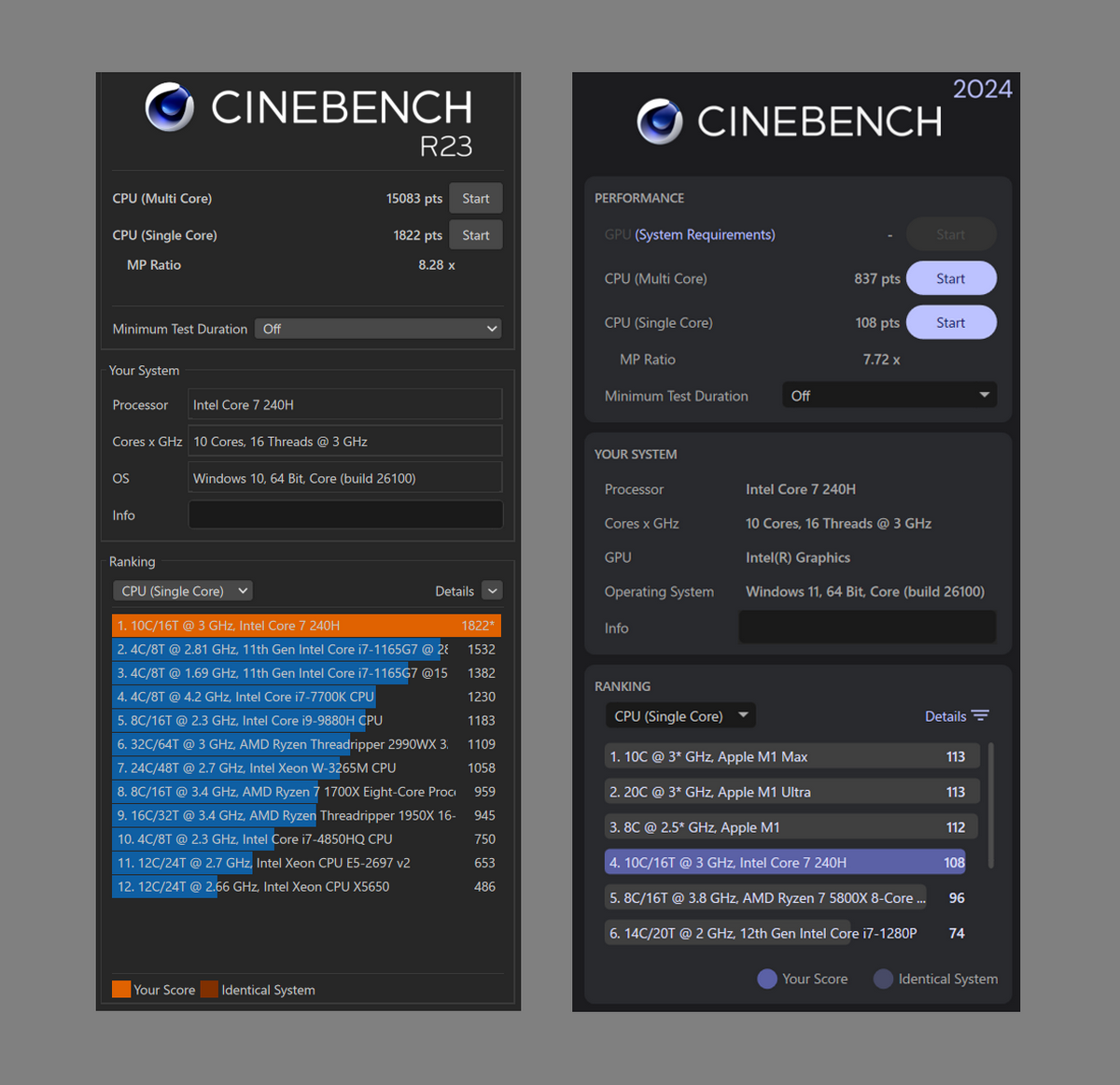The image size is (1120, 1085).
Task: Open the R23 Minimum Test Duration dropdown
Action: [378, 329]
